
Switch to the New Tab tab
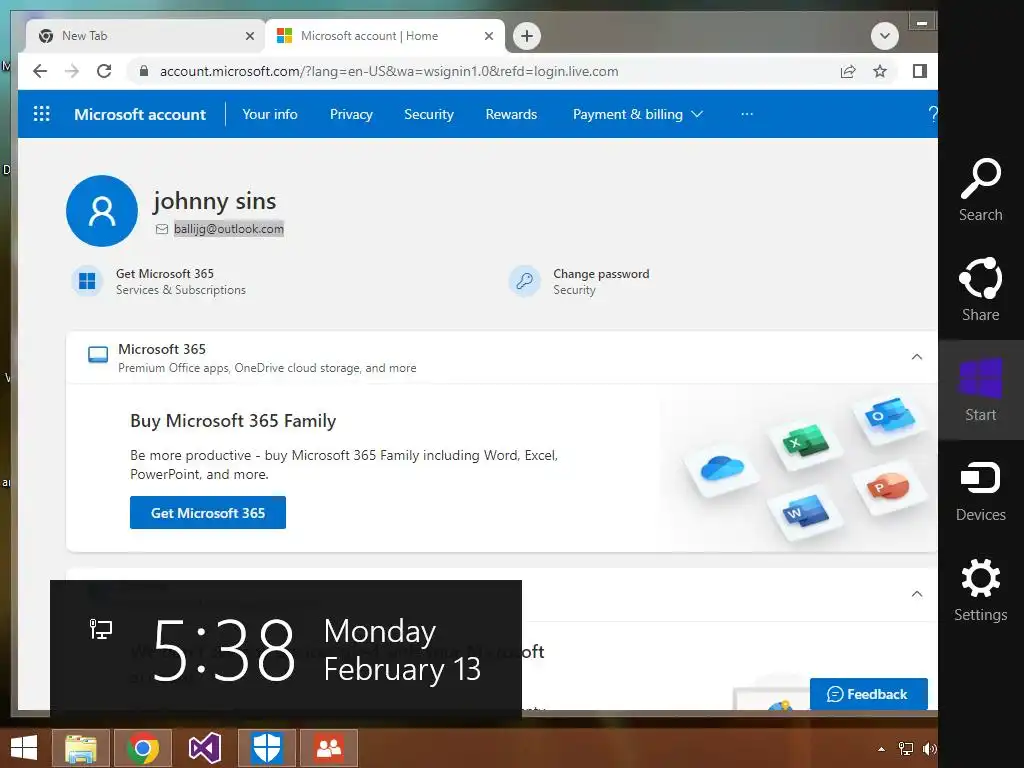tap(144, 36)
